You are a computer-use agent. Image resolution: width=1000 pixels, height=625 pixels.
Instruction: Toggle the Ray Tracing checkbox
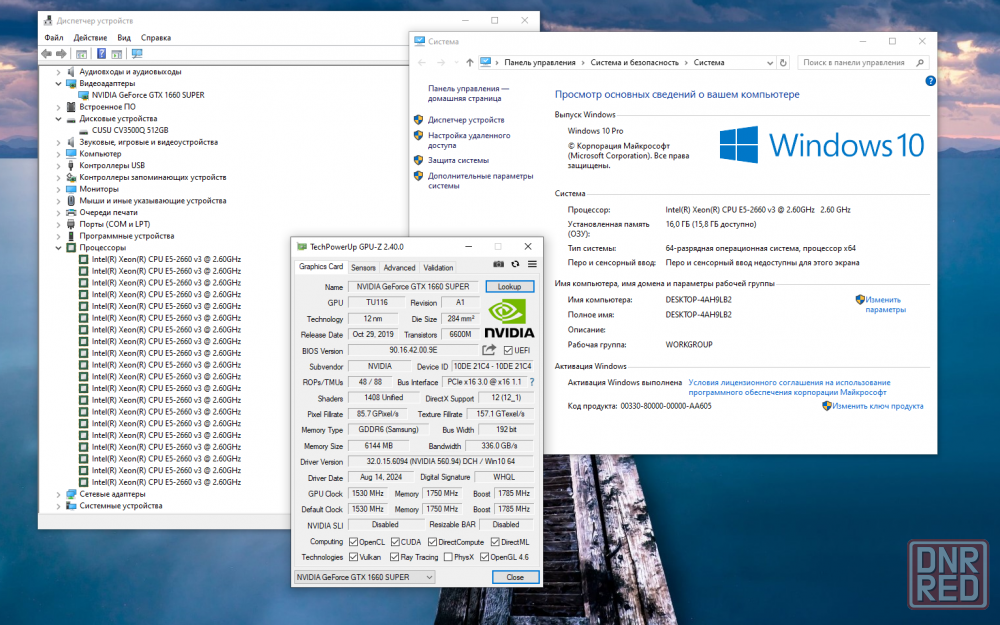[x=393, y=557]
